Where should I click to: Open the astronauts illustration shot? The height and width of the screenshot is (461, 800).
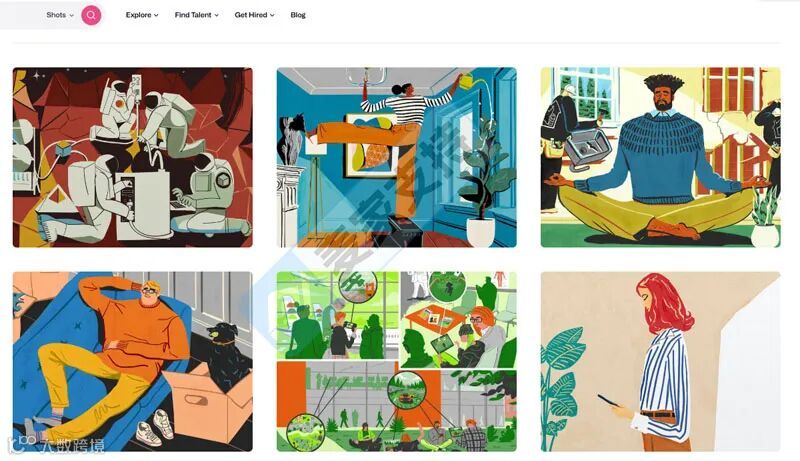(x=133, y=158)
